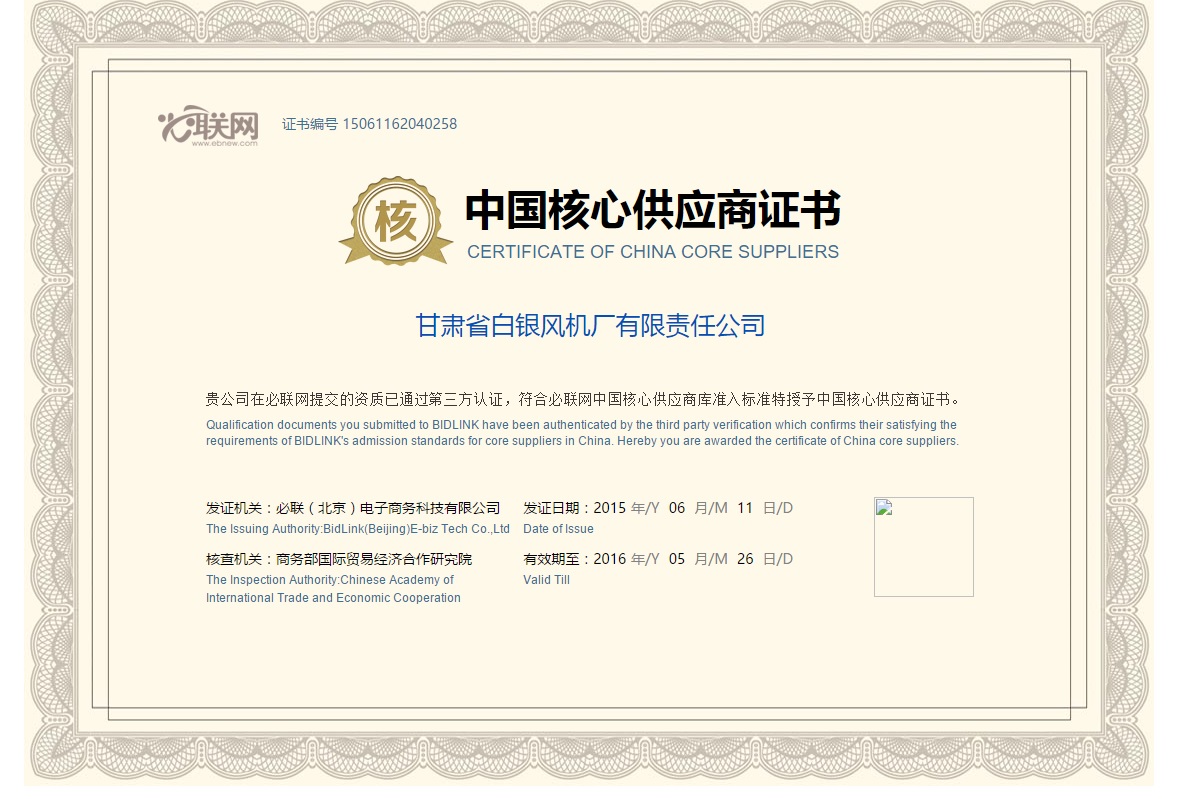Screen dimensions: 1183x799
Task: Click the gold 核 medal badge
Action: pyautogui.click(x=395, y=221)
